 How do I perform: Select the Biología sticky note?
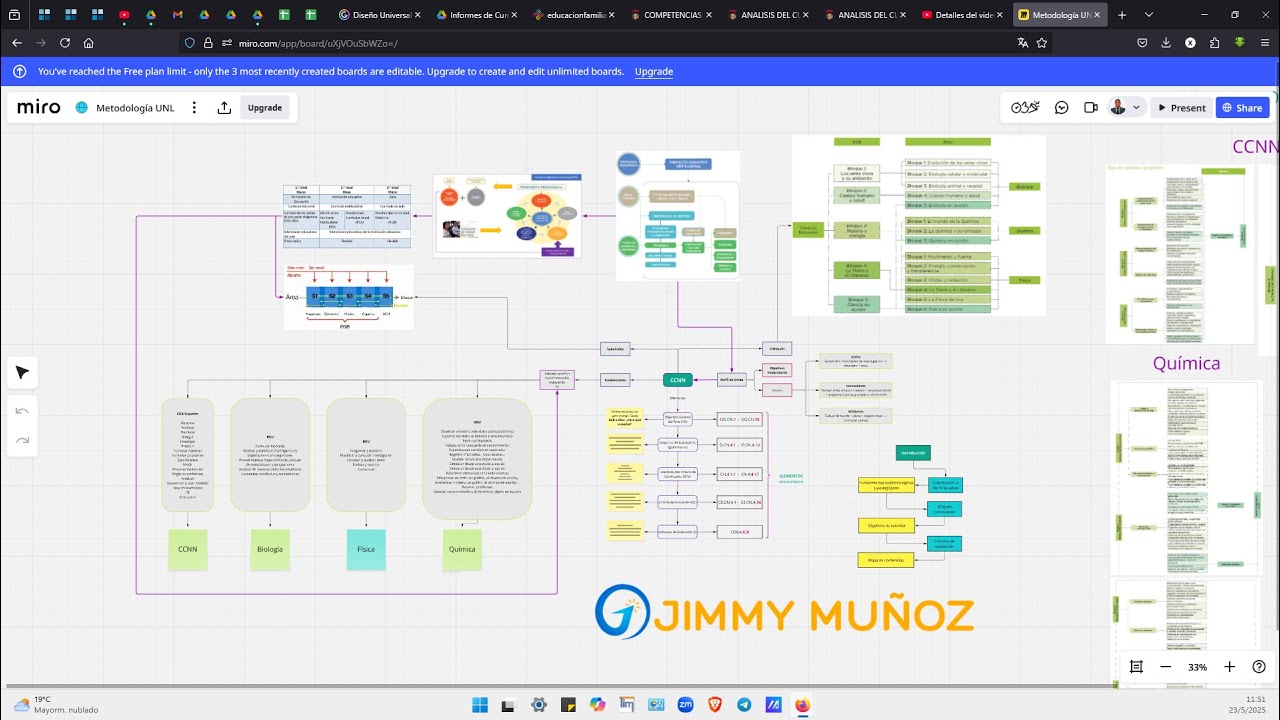[269, 549]
